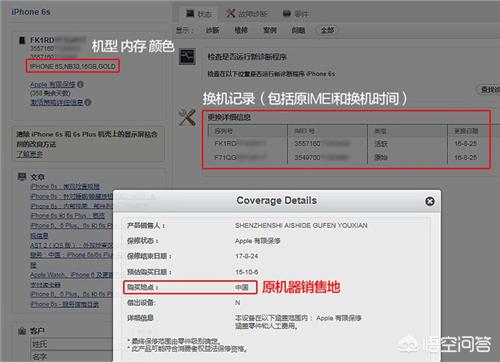This screenshot has width=500, height=362.
Task: Select the 案例 display filter
Action: (x=270, y=30)
